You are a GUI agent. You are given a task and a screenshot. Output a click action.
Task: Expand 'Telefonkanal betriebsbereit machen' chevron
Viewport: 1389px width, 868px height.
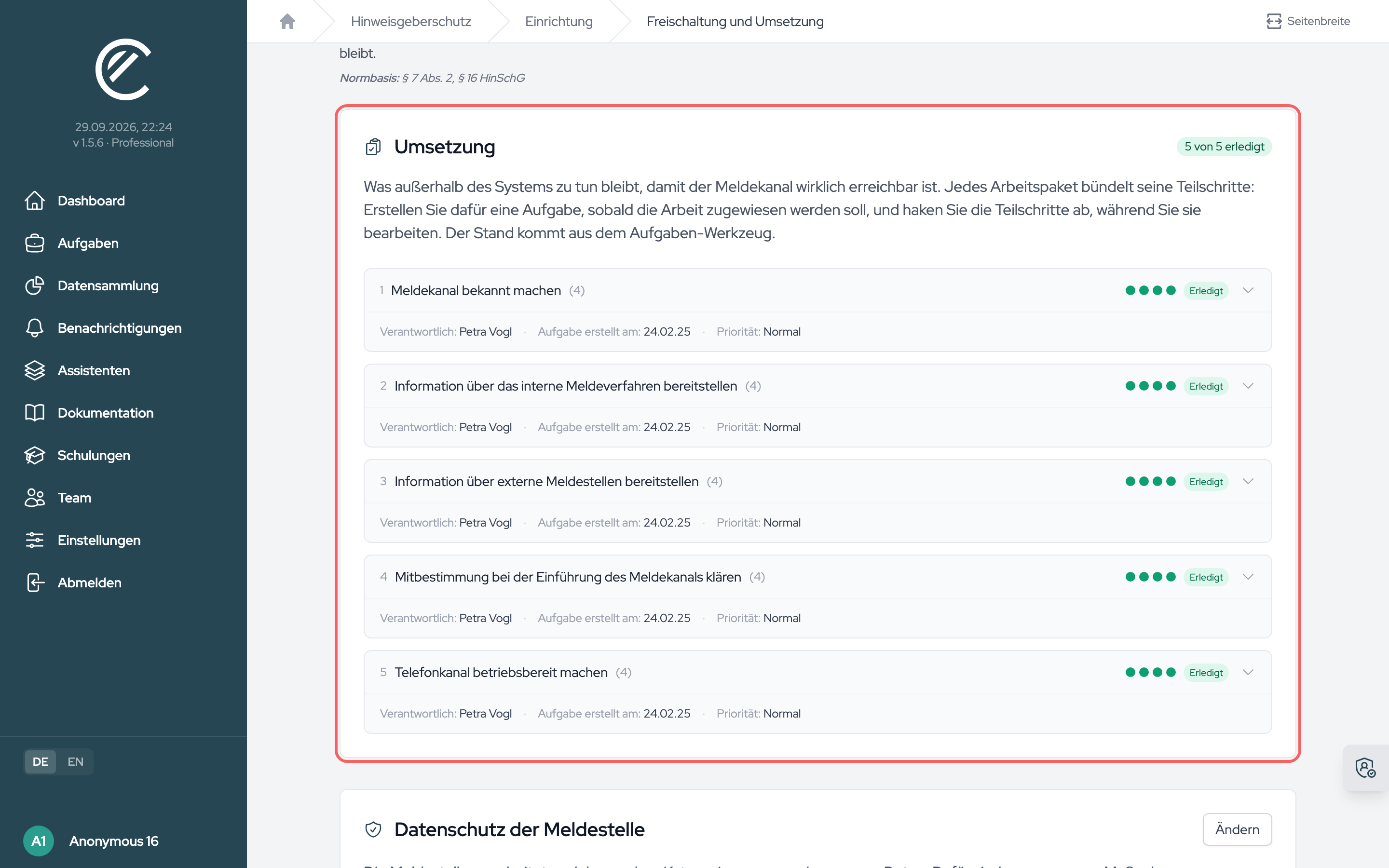tap(1248, 672)
